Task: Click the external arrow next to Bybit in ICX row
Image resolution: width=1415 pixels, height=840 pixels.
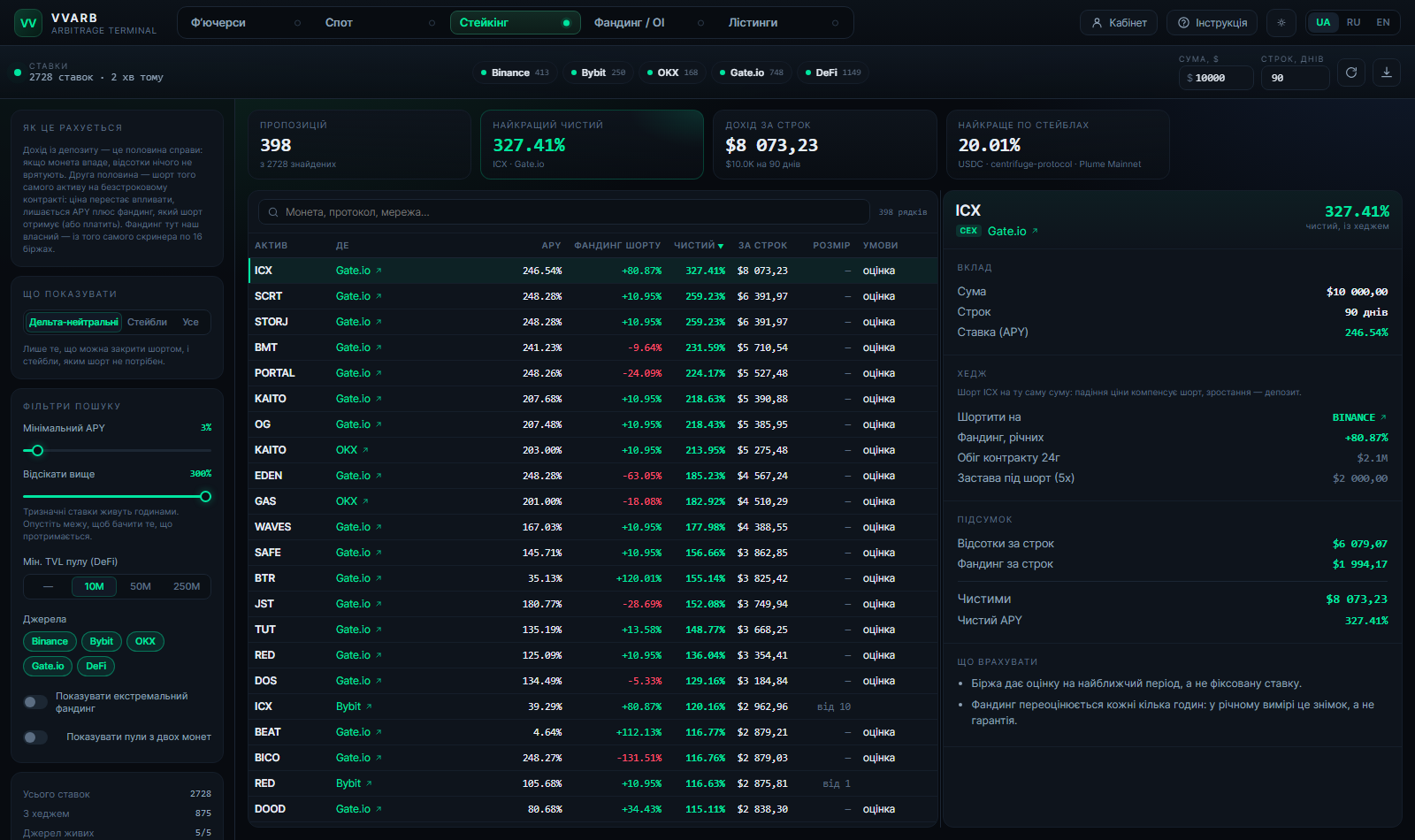Action: click(369, 706)
